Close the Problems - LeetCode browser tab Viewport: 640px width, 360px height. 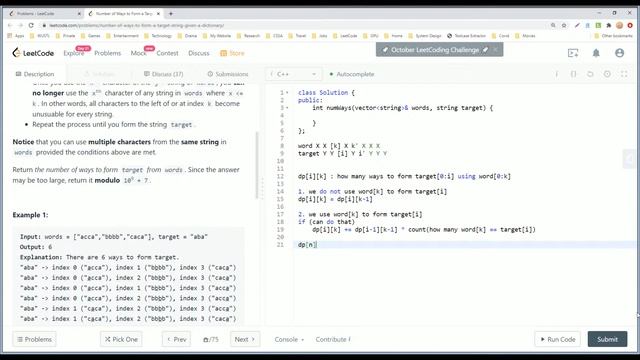(x=79, y=13)
